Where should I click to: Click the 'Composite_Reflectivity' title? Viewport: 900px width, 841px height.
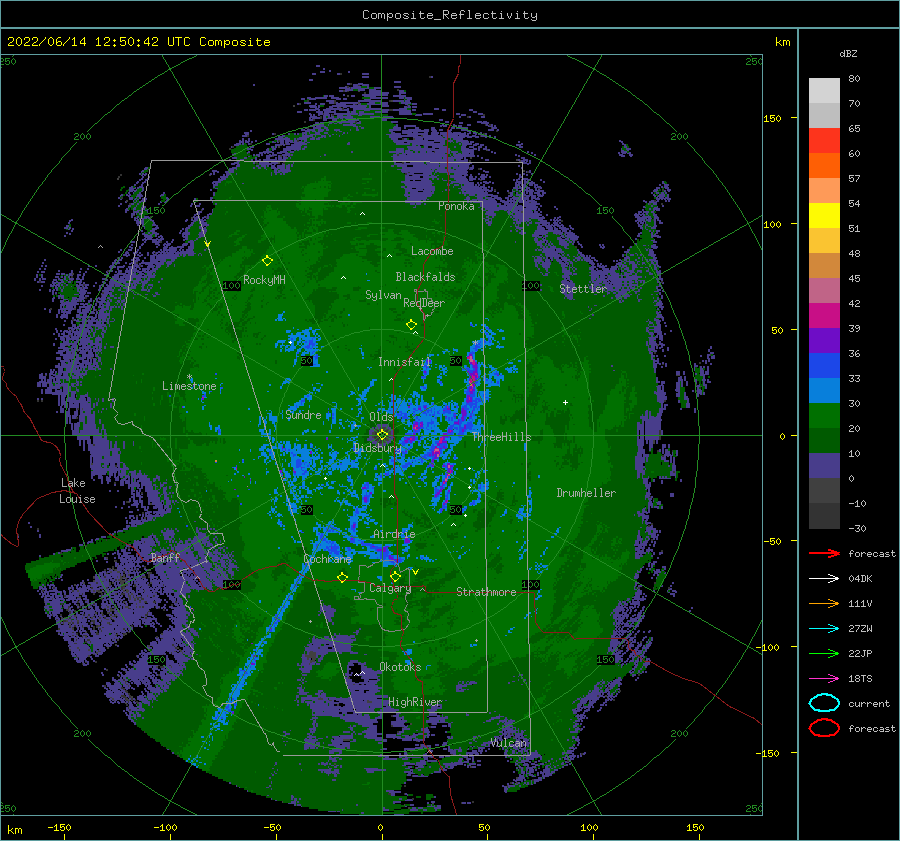tap(450, 15)
